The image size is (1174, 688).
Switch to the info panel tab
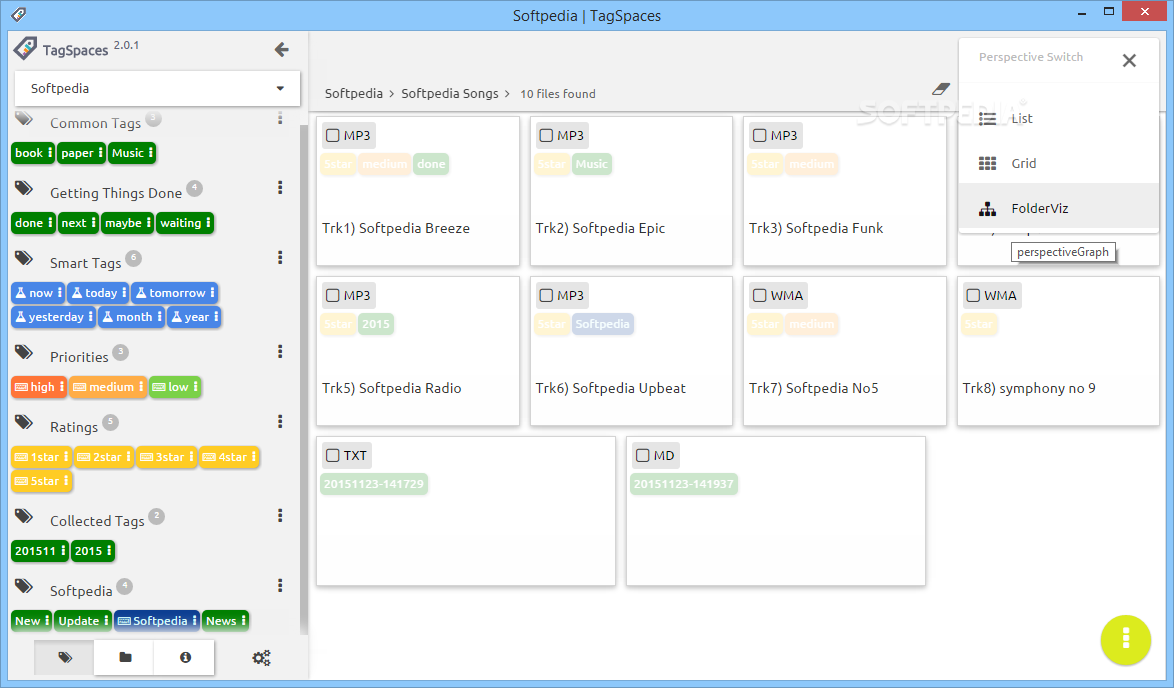pos(185,657)
